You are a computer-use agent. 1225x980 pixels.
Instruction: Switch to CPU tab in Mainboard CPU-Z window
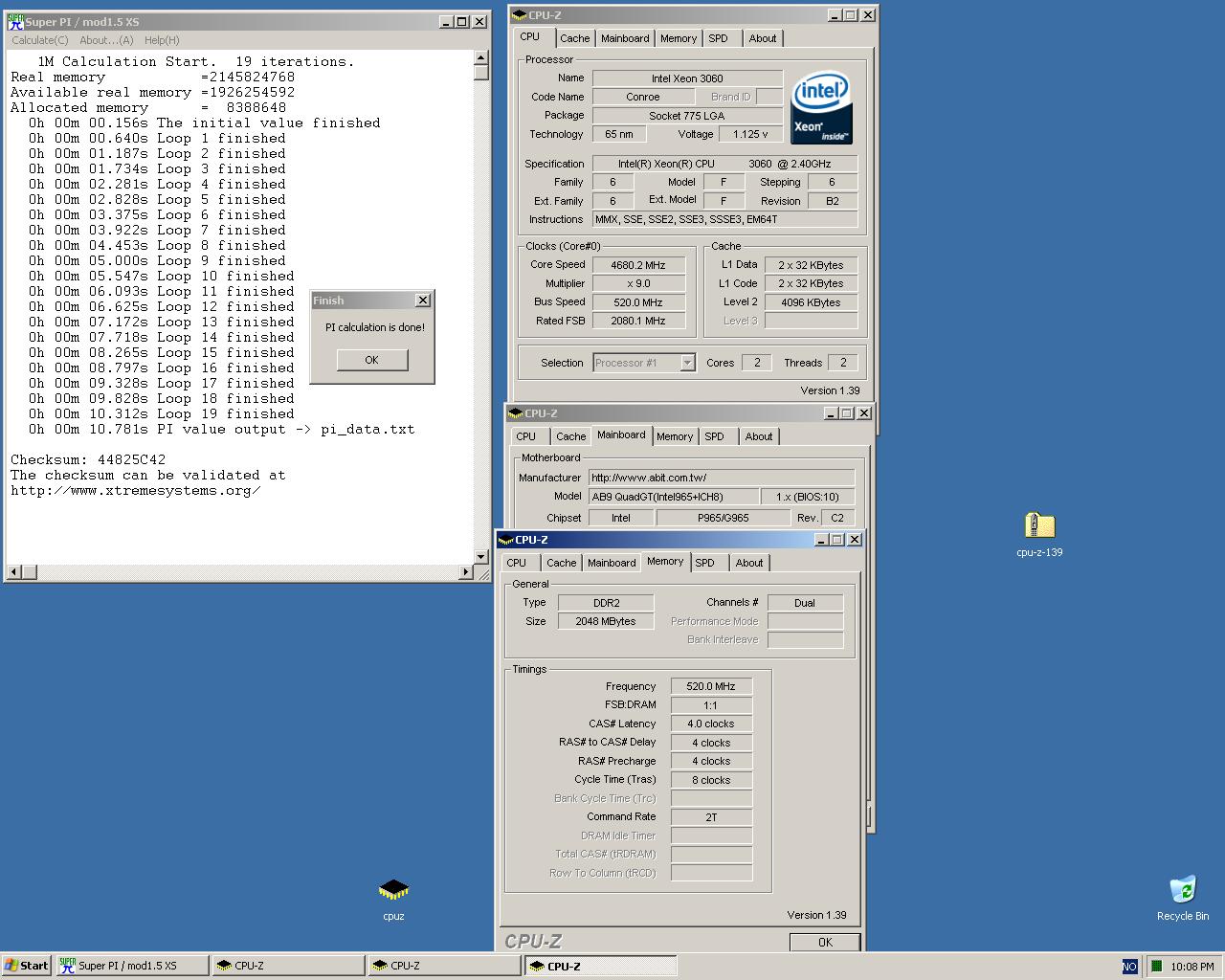pos(526,436)
